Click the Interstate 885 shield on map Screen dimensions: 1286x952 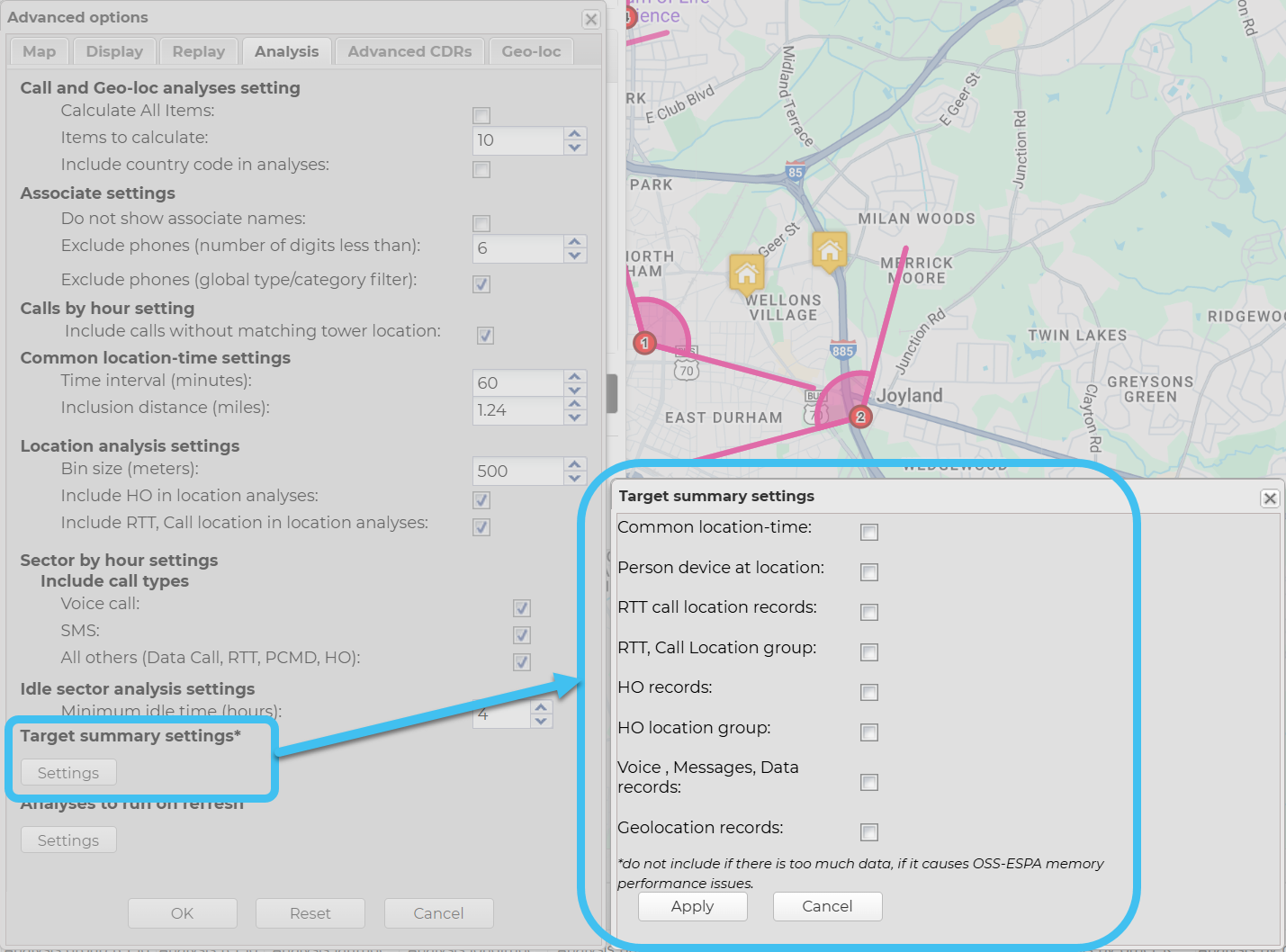[x=842, y=351]
